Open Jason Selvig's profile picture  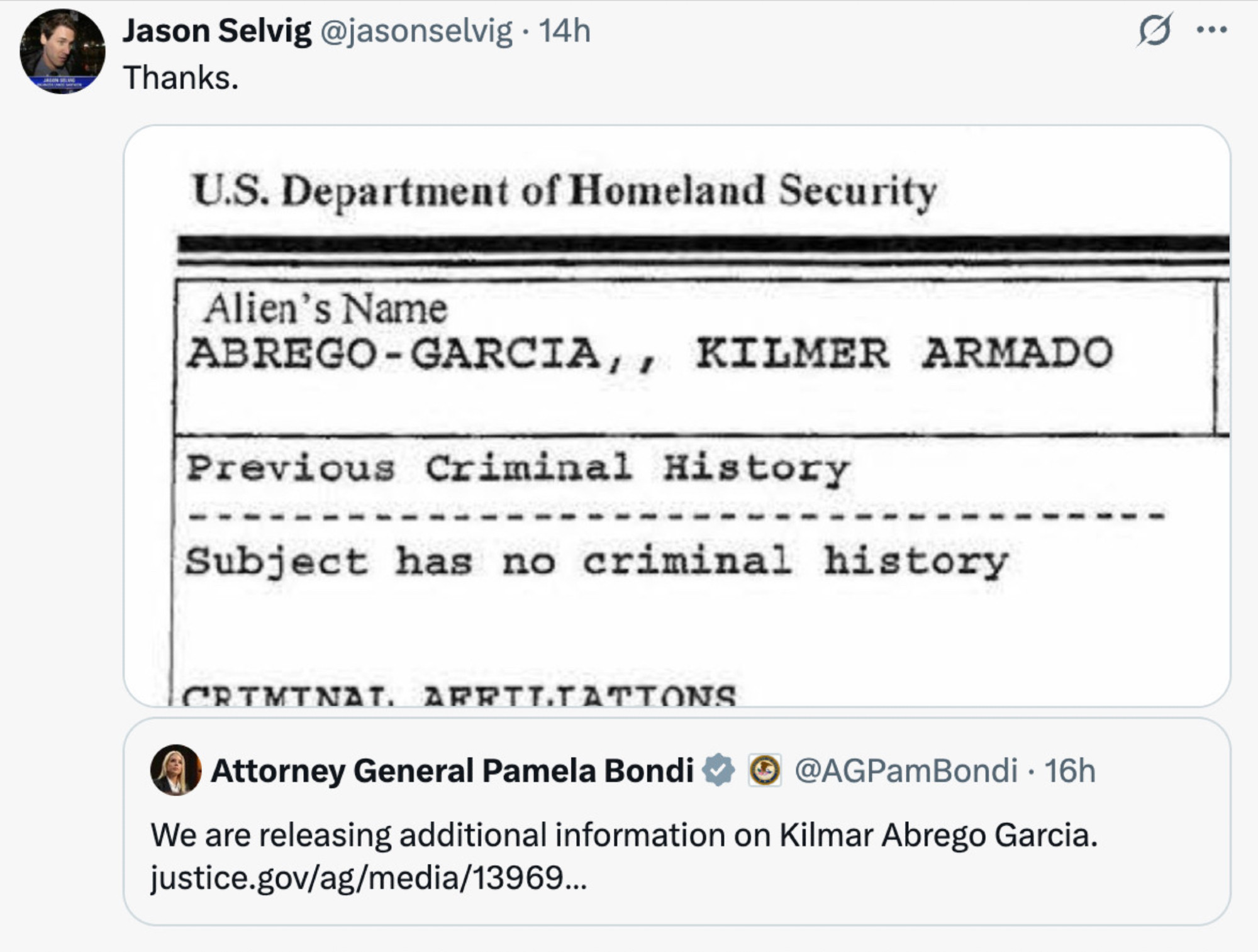pos(62,52)
